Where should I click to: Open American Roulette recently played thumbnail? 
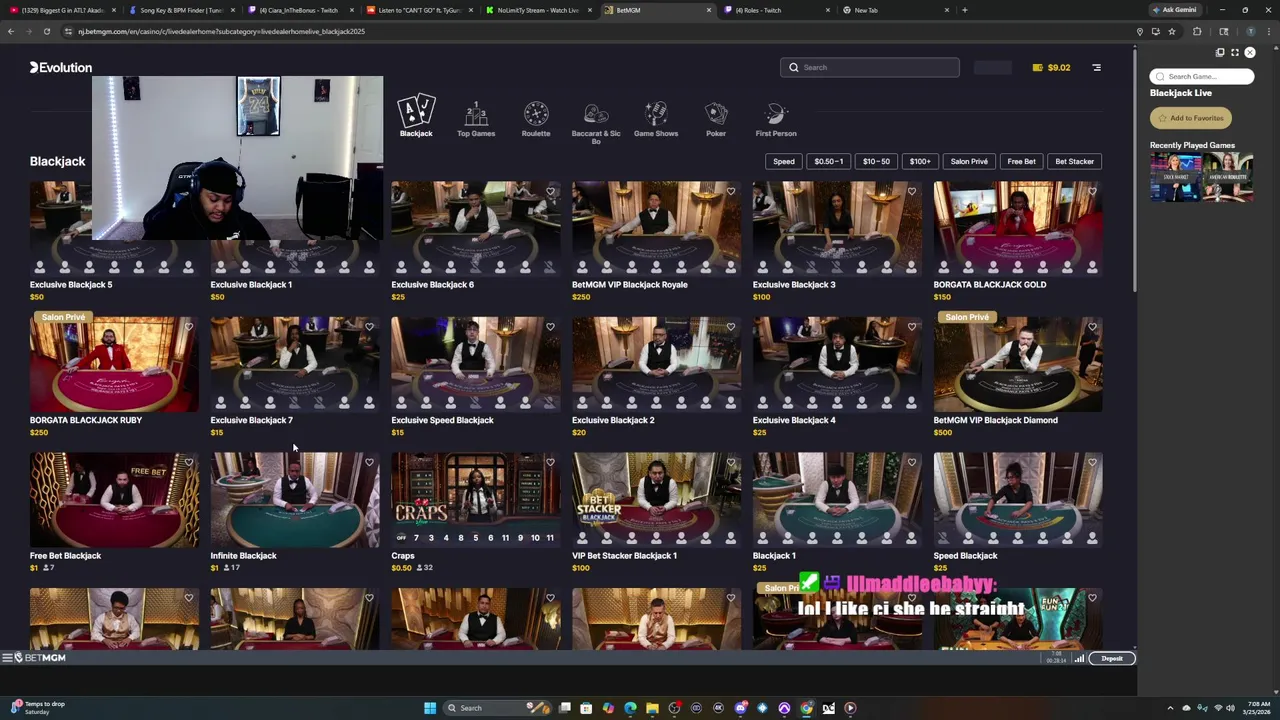tap(1228, 177)
